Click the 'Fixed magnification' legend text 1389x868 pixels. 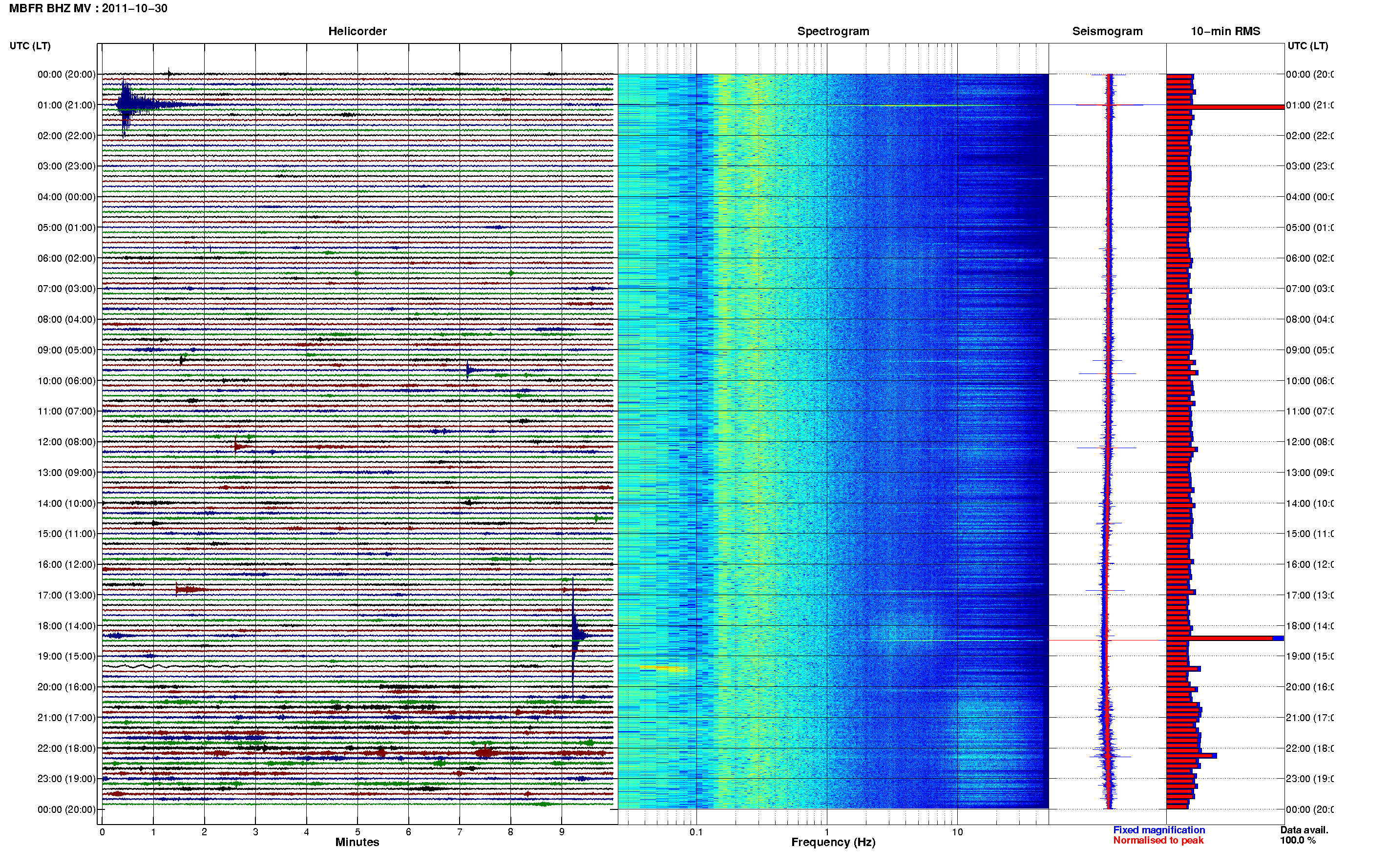pos(1159,830)
